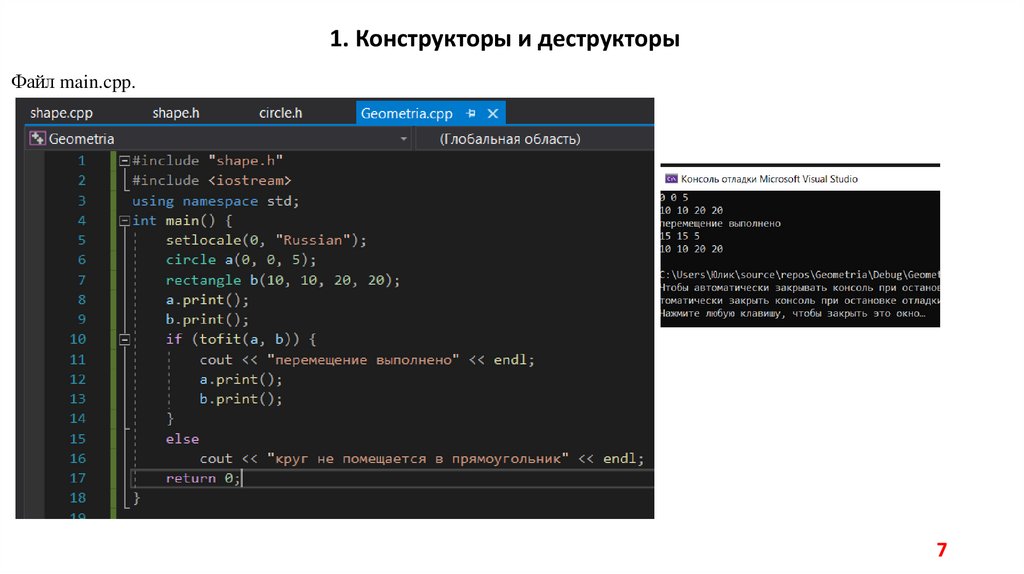Click on 'else' keyword in line 15

pos(182,439)
